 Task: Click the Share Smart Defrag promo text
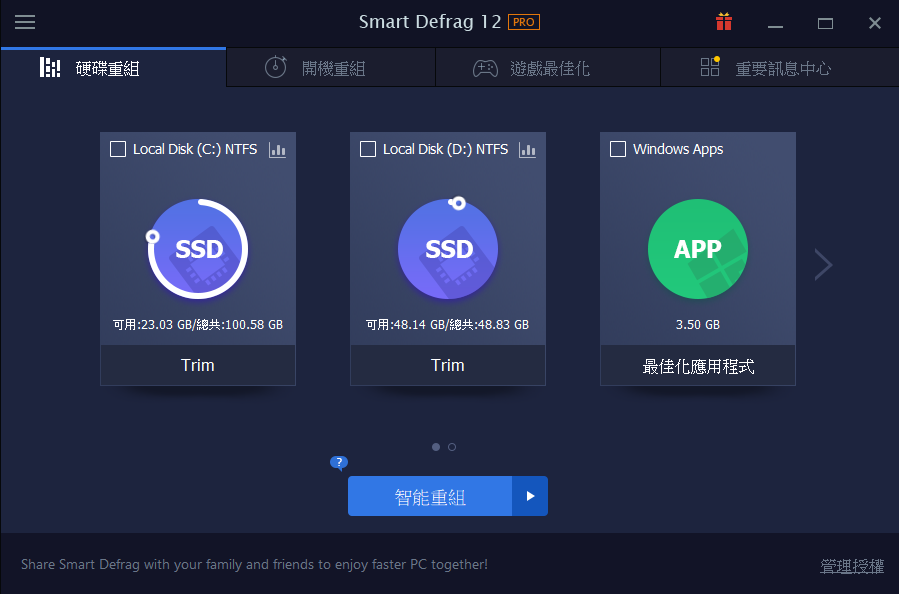coord(255,564)
